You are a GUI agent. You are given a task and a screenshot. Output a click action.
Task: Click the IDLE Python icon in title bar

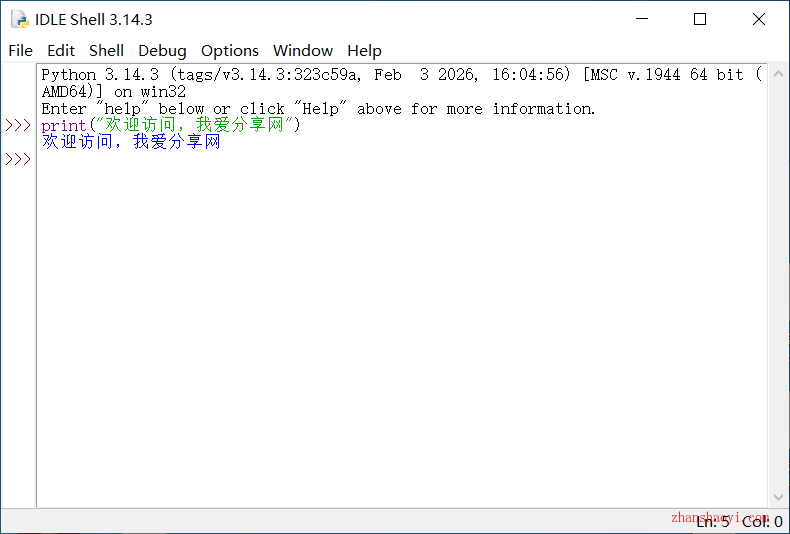coord(20,20)
